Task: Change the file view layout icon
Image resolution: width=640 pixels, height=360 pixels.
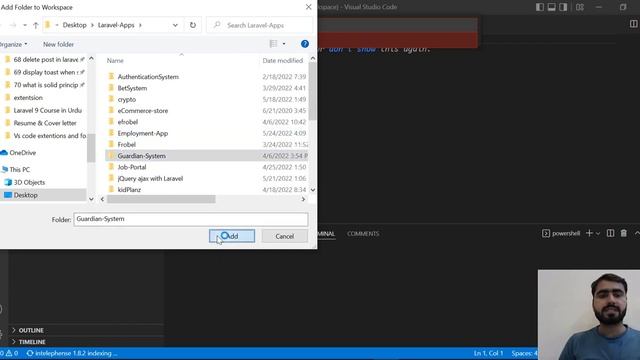Action: click(x=273, y=44)
